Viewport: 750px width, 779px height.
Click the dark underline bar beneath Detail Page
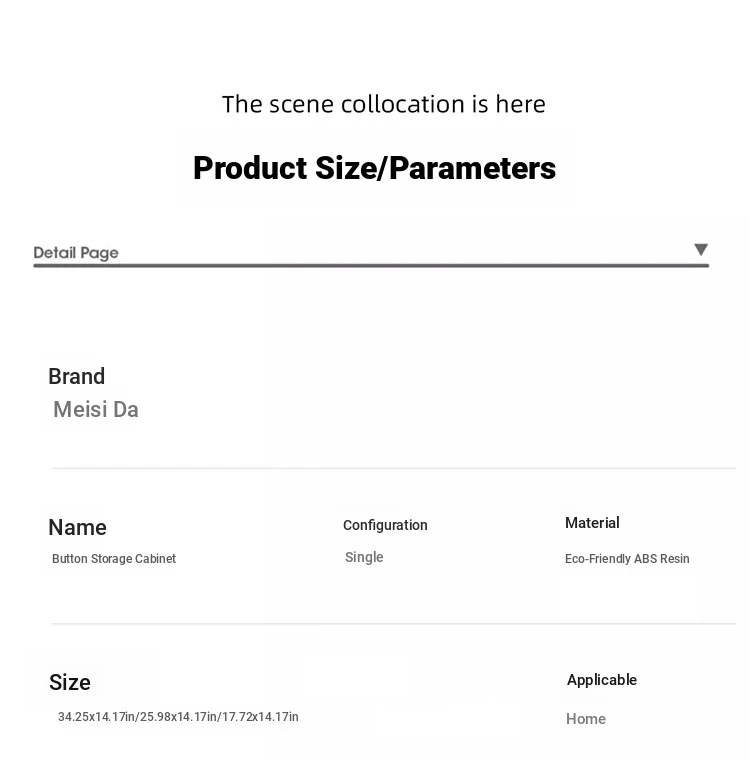click(371, 265)
